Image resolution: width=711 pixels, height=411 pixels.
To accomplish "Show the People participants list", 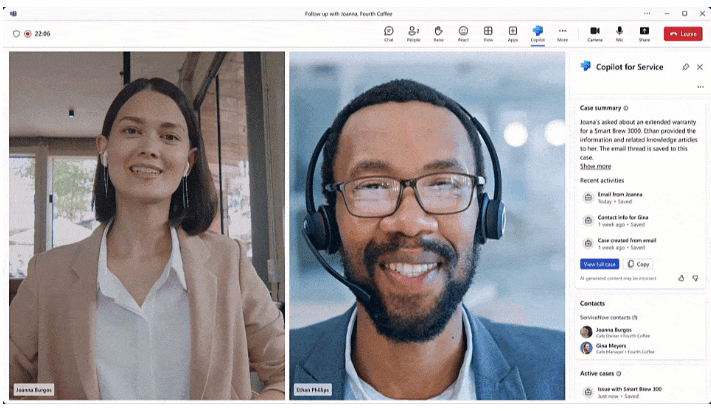I will click(413, 33).
